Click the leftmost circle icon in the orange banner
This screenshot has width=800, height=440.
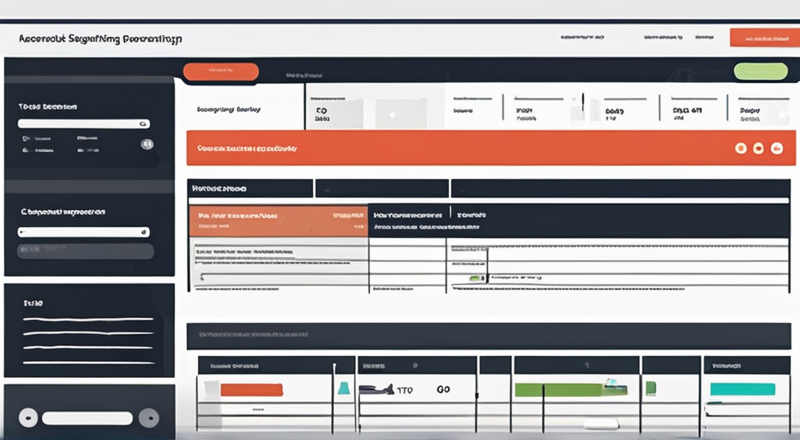[741, 148]
